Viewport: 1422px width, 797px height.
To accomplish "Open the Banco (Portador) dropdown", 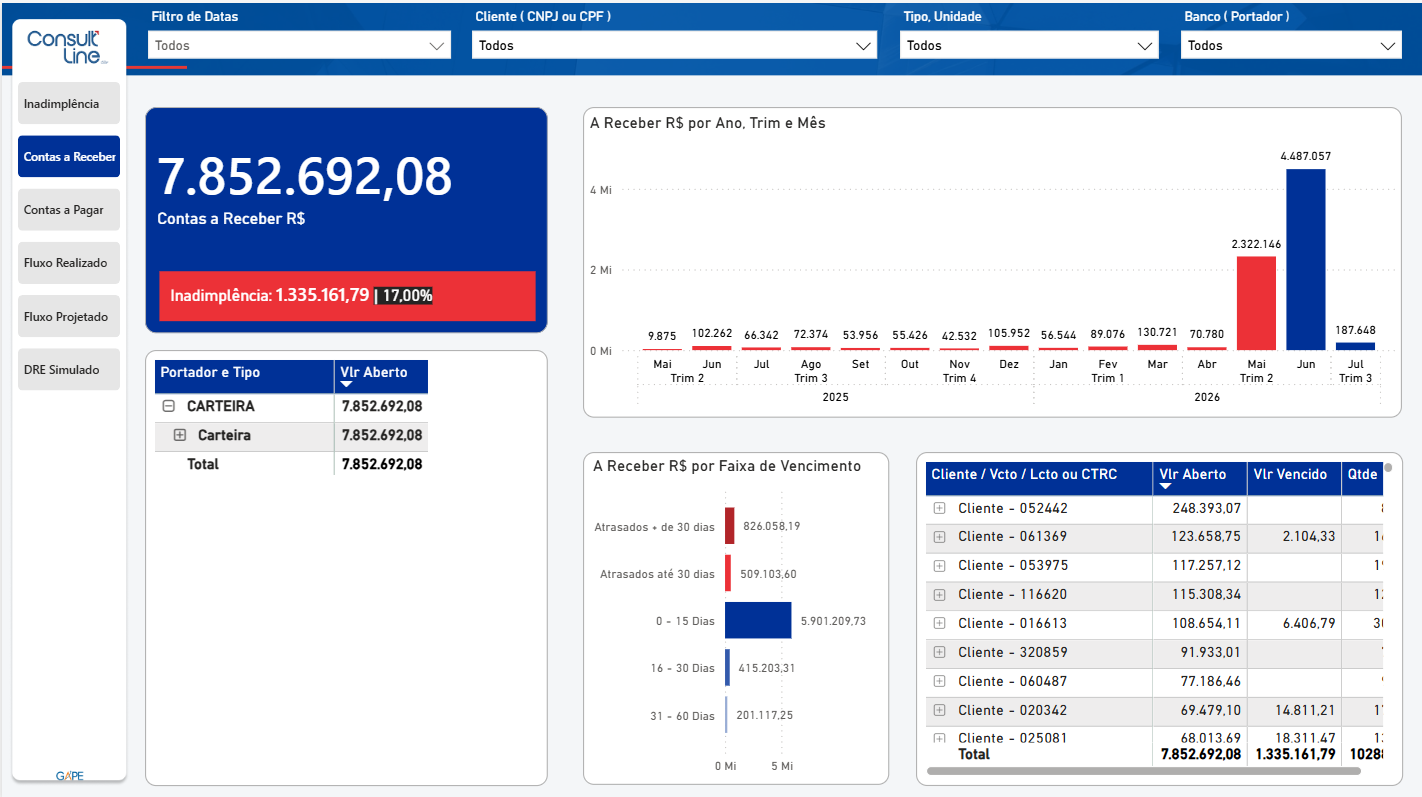I will (1290, 45).
